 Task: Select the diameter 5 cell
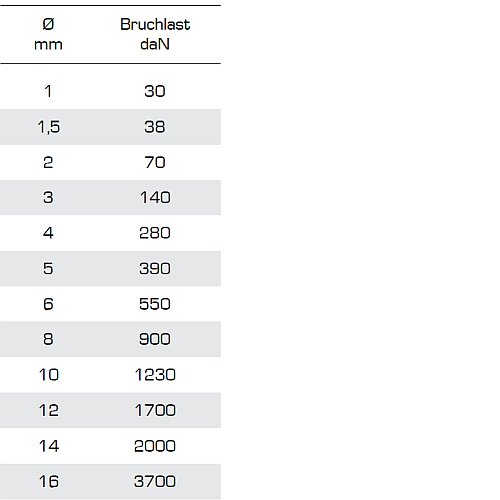(x=48, y=268)
